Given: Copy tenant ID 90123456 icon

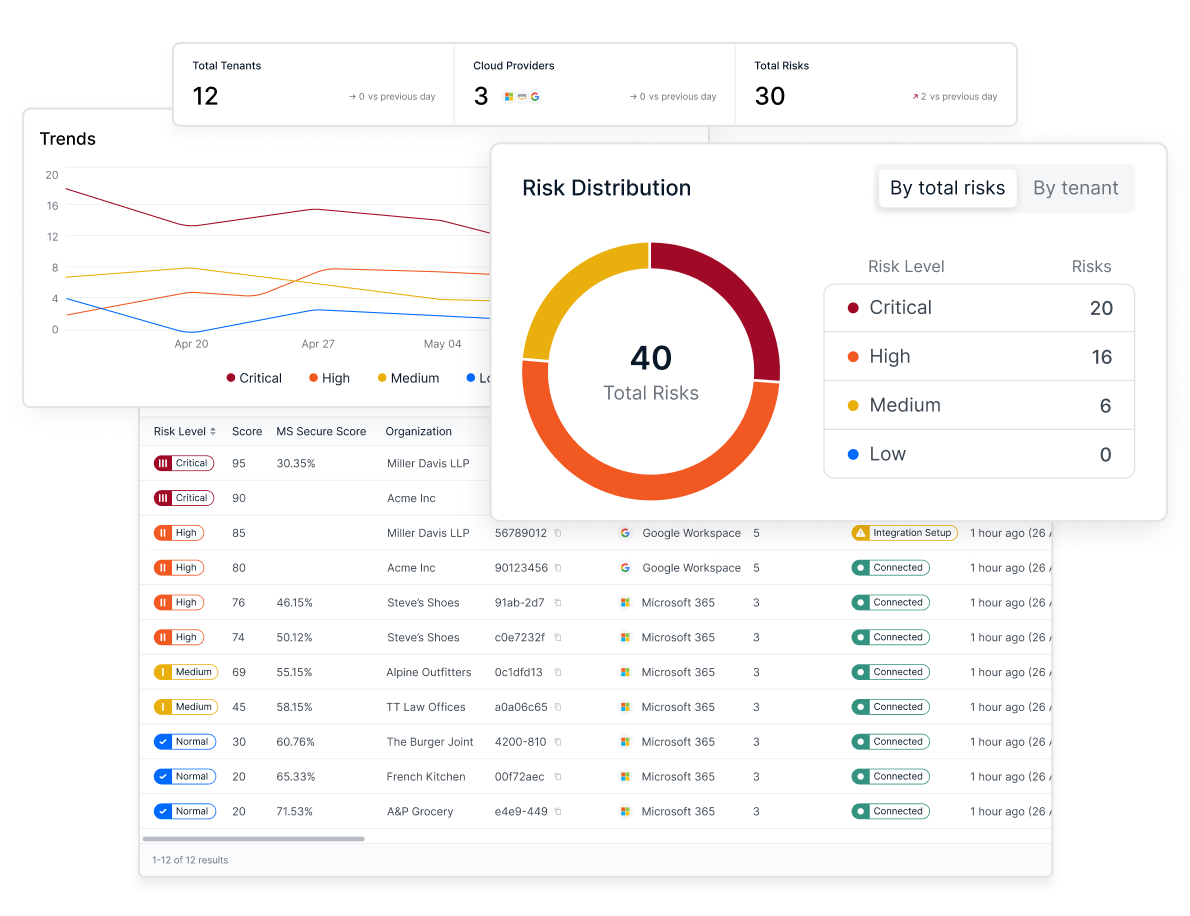Looking at the screenshot, I should click(558, 568).
